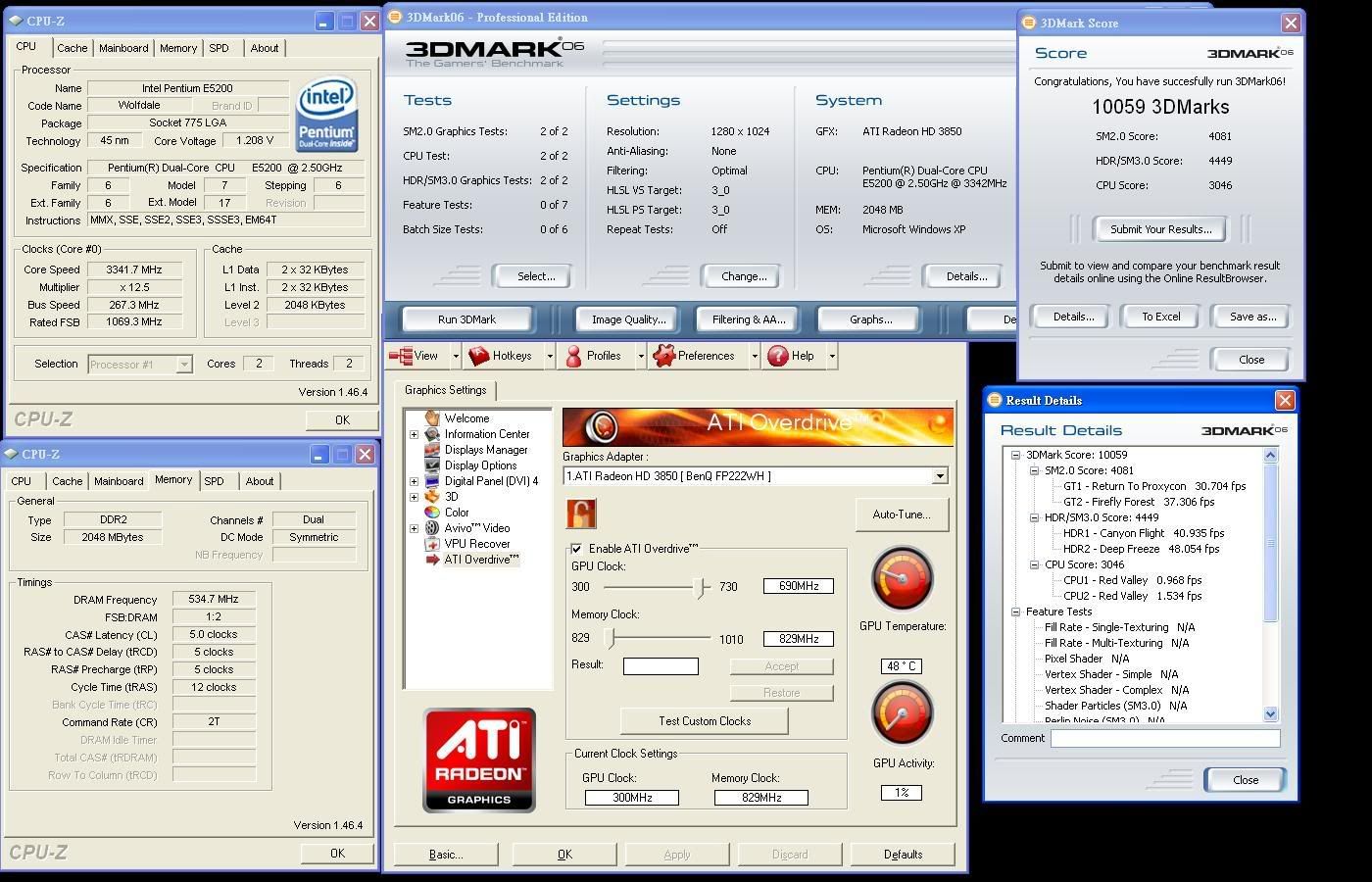
Task: Click the Overdrive Result text field
Action: [661, 666]
